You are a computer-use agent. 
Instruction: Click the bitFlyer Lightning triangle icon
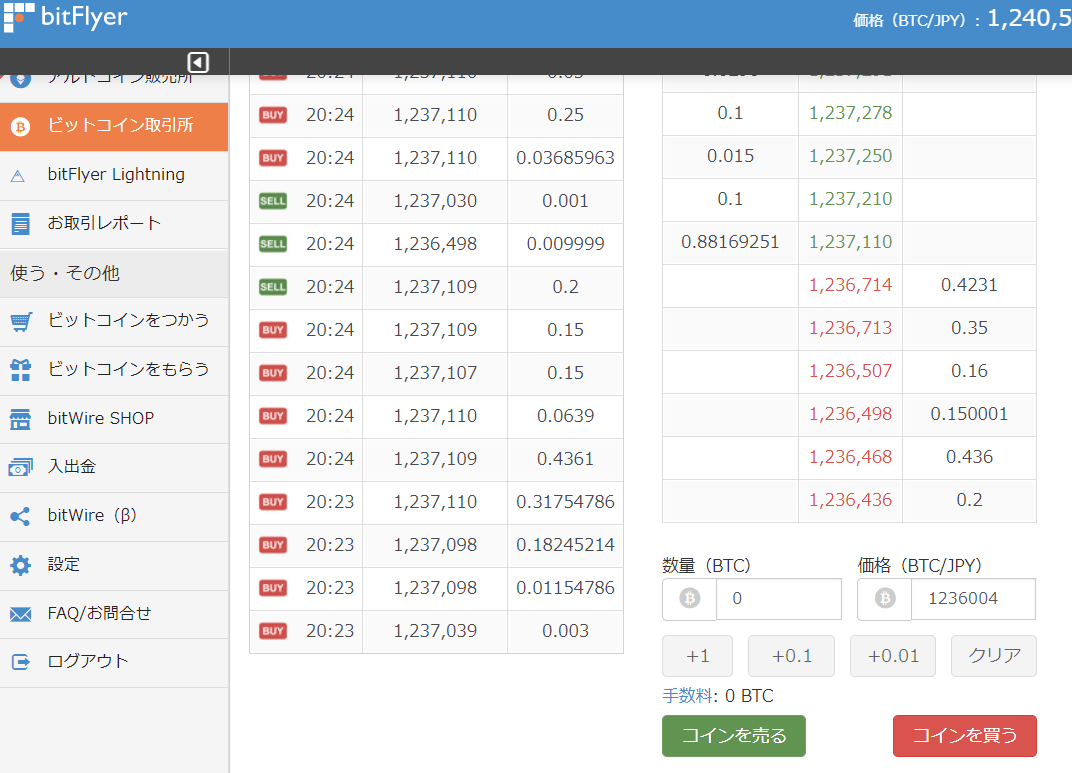(18, 176)
